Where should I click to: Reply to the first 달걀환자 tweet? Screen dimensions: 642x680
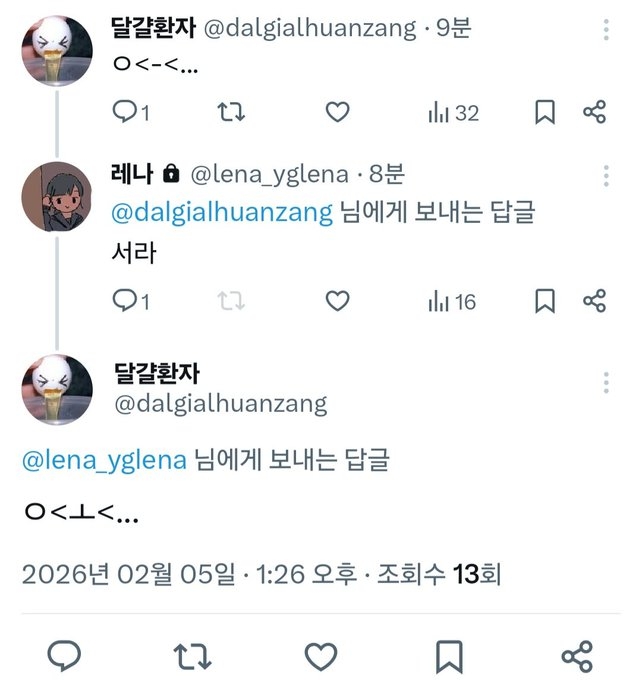[x=124, y=112]
